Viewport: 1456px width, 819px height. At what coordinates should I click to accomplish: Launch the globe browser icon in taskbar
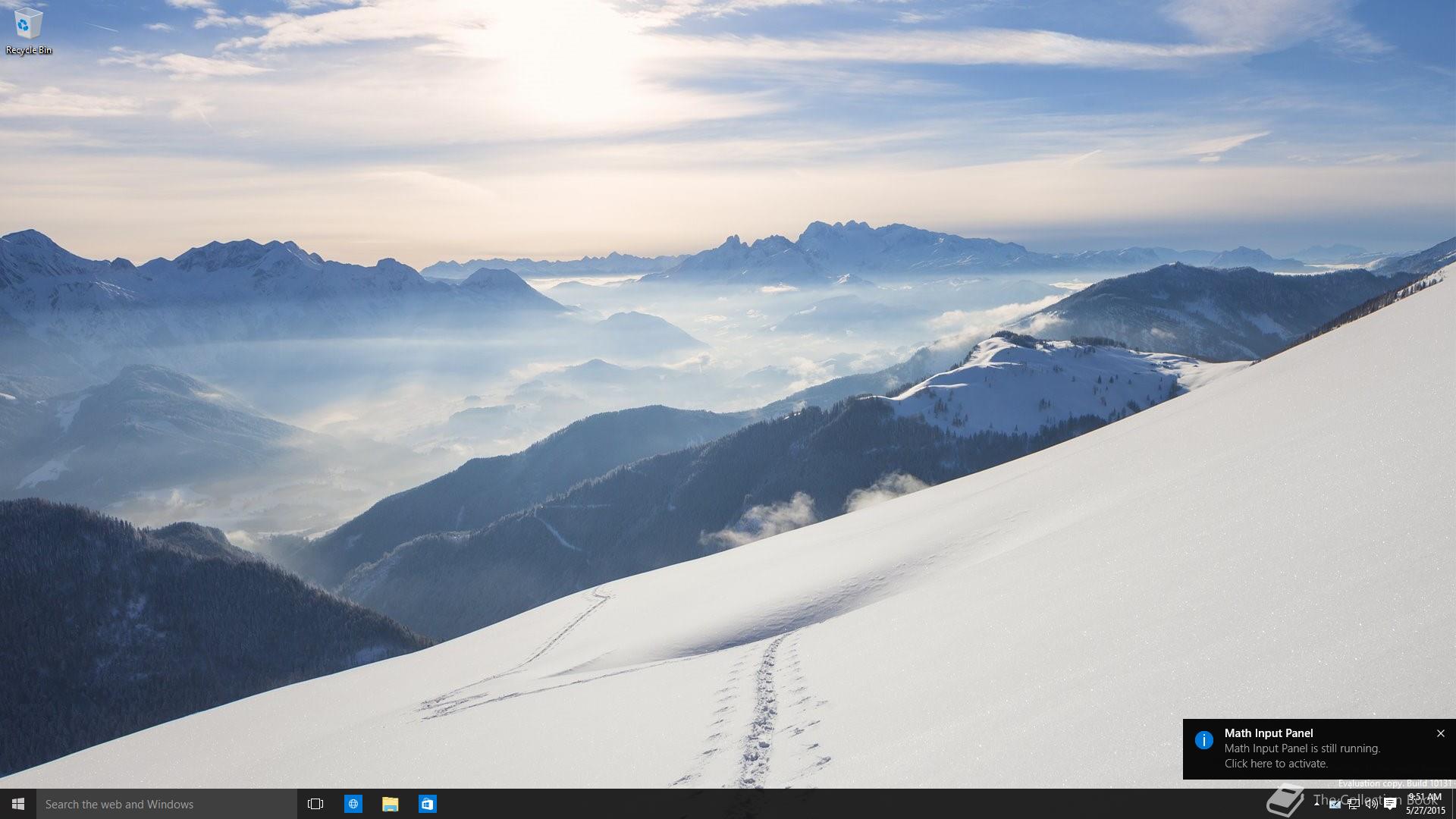click(x=353, y=804)
